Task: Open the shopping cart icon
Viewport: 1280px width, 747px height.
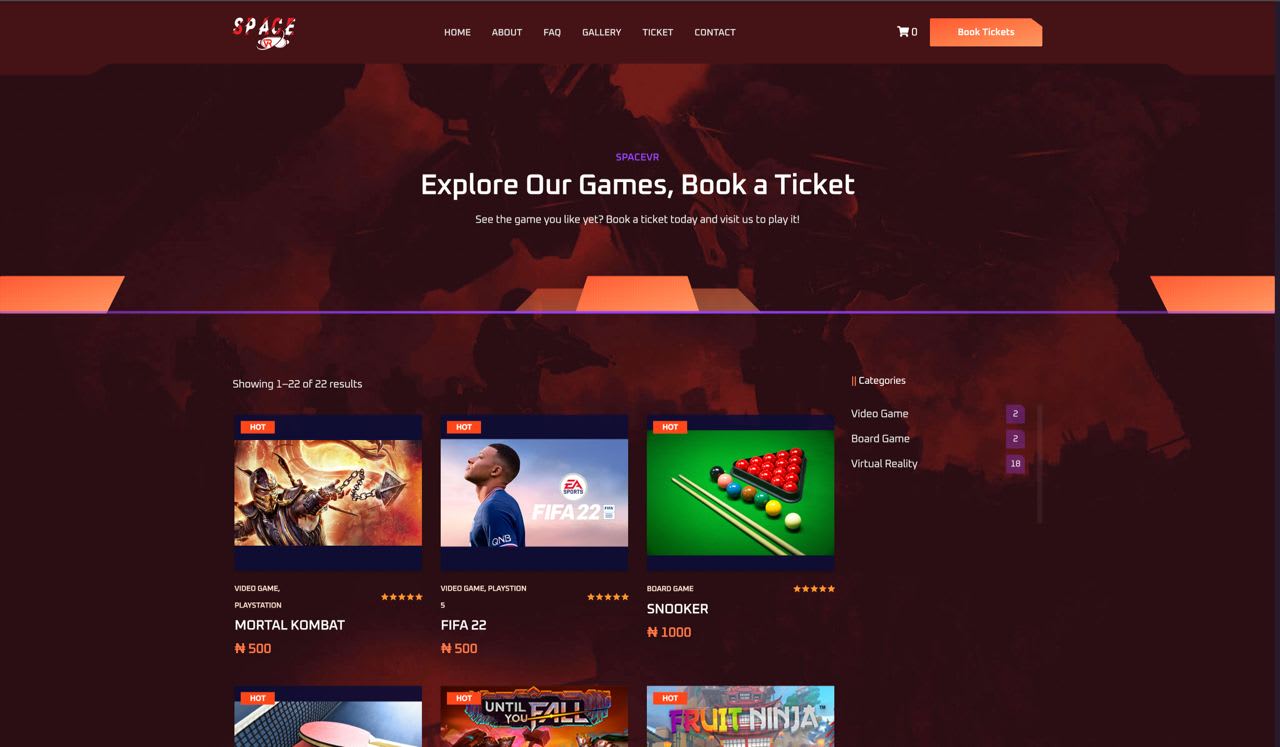Action: [903, 32]
